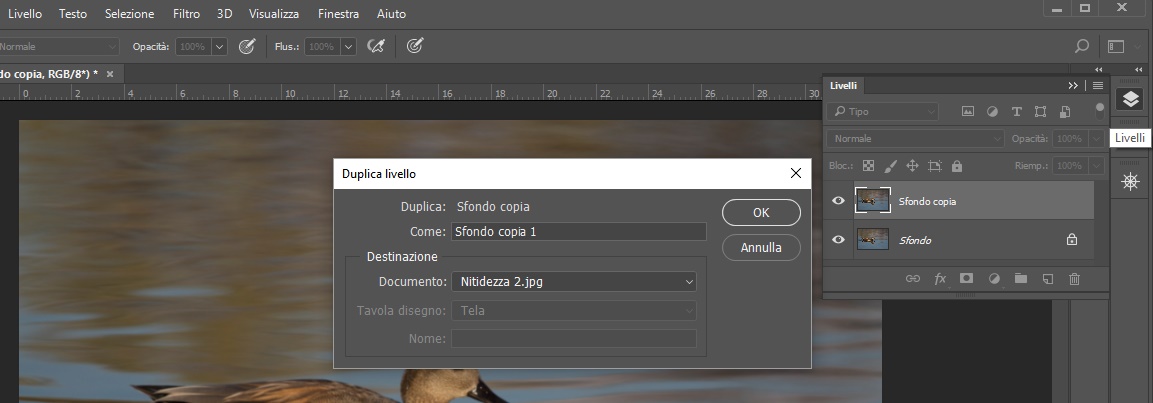Screen dimensions: 1153x403
Task: Expand the Opacità dropdown in options bar
Action: [x=219, y=46]
